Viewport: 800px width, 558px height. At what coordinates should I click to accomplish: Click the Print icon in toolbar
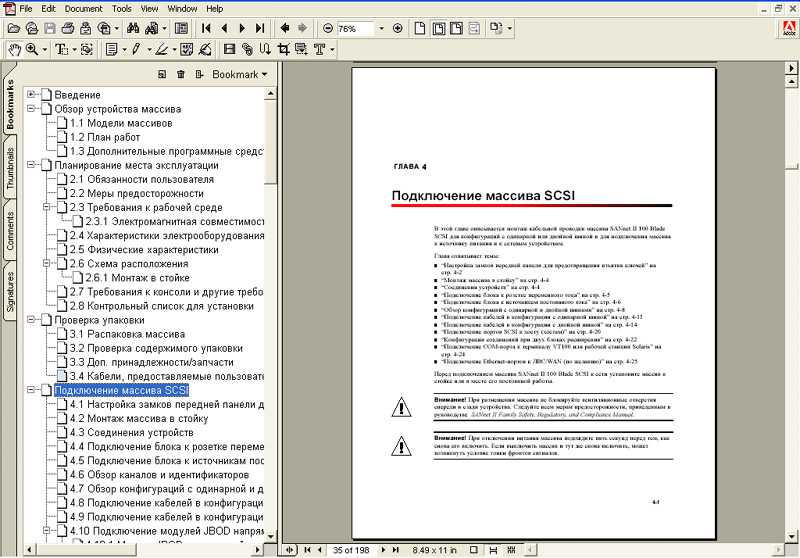pos(69,28)
